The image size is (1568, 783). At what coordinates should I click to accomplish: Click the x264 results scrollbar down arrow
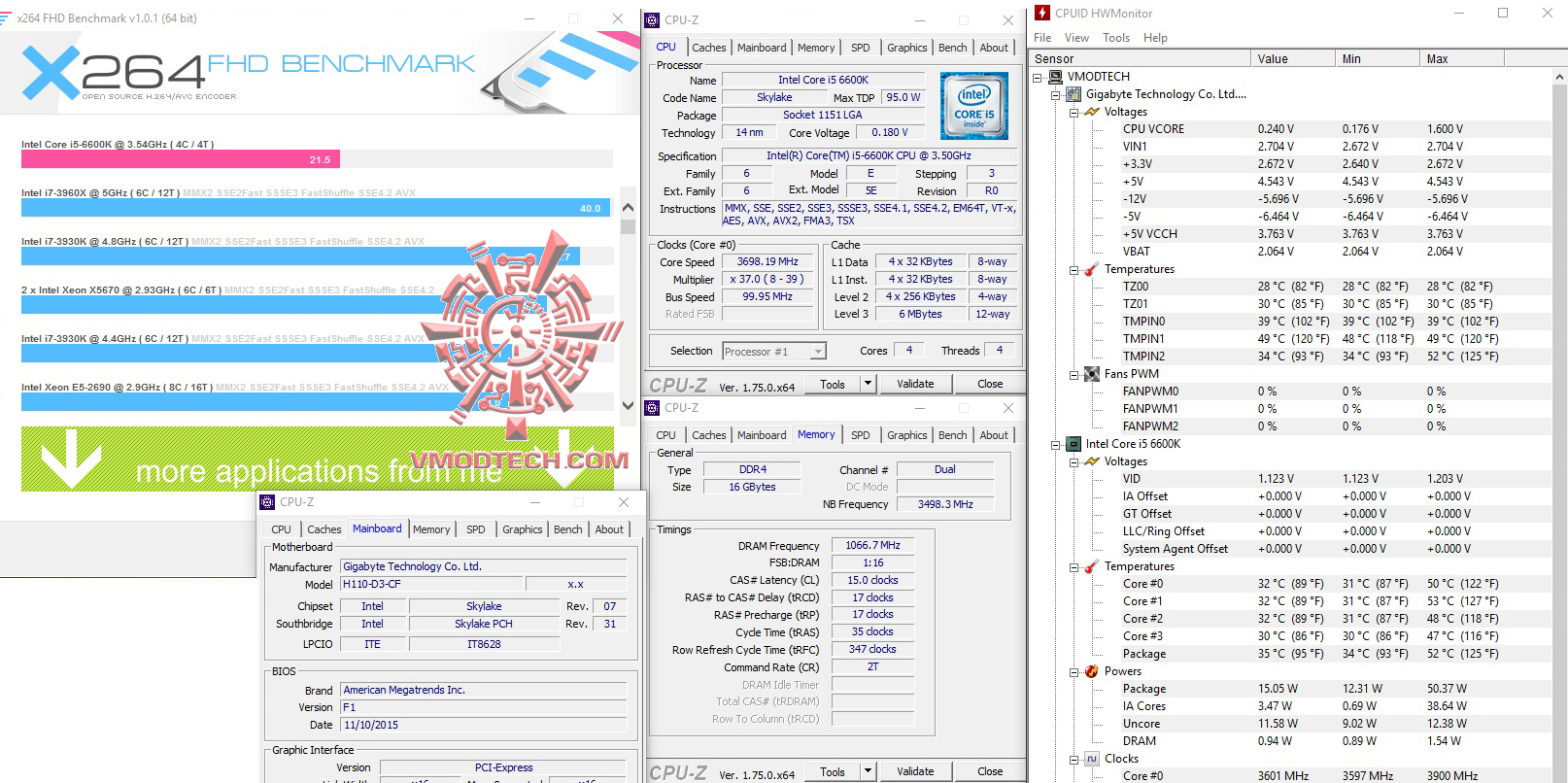click(x=628, y=404)
